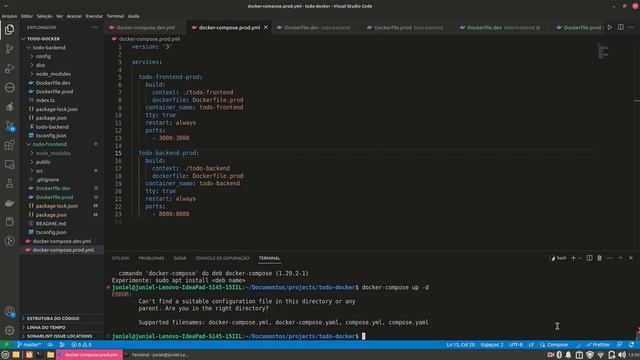Click the editor minimap
The height and width of the screenshot is (360, 640).
603,51
